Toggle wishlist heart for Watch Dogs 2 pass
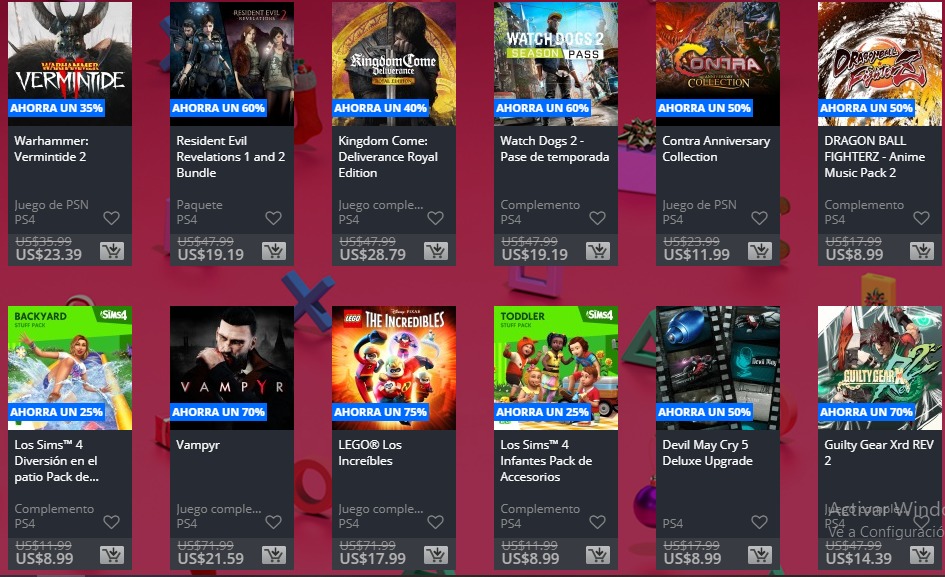 pos(597,218)
